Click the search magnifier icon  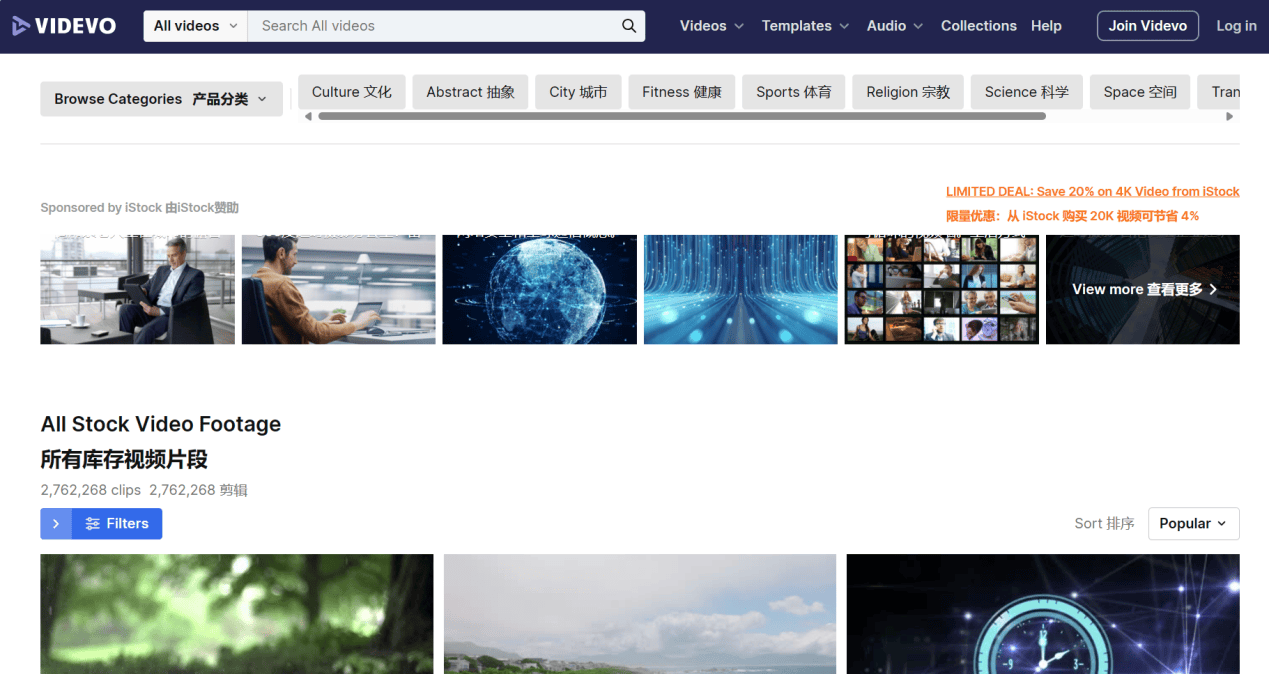pyautogui.click(x=629, y=26)
